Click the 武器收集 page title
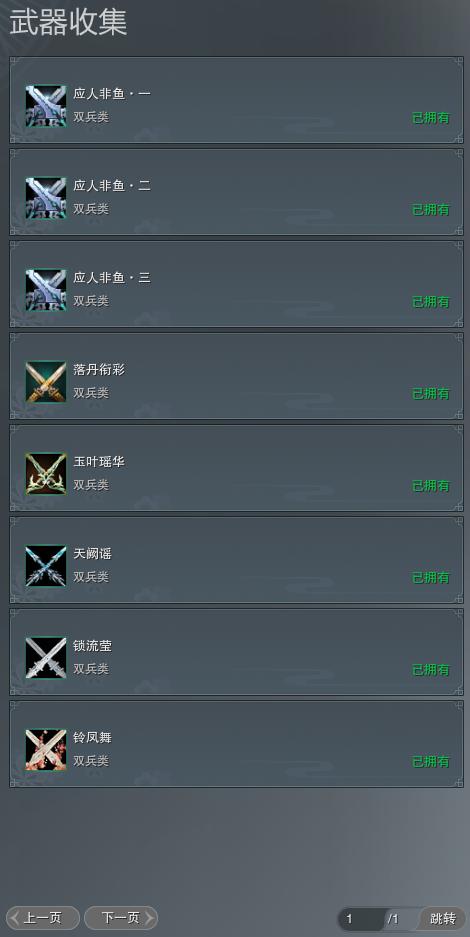Screen dimensions: 470x937 68,23
